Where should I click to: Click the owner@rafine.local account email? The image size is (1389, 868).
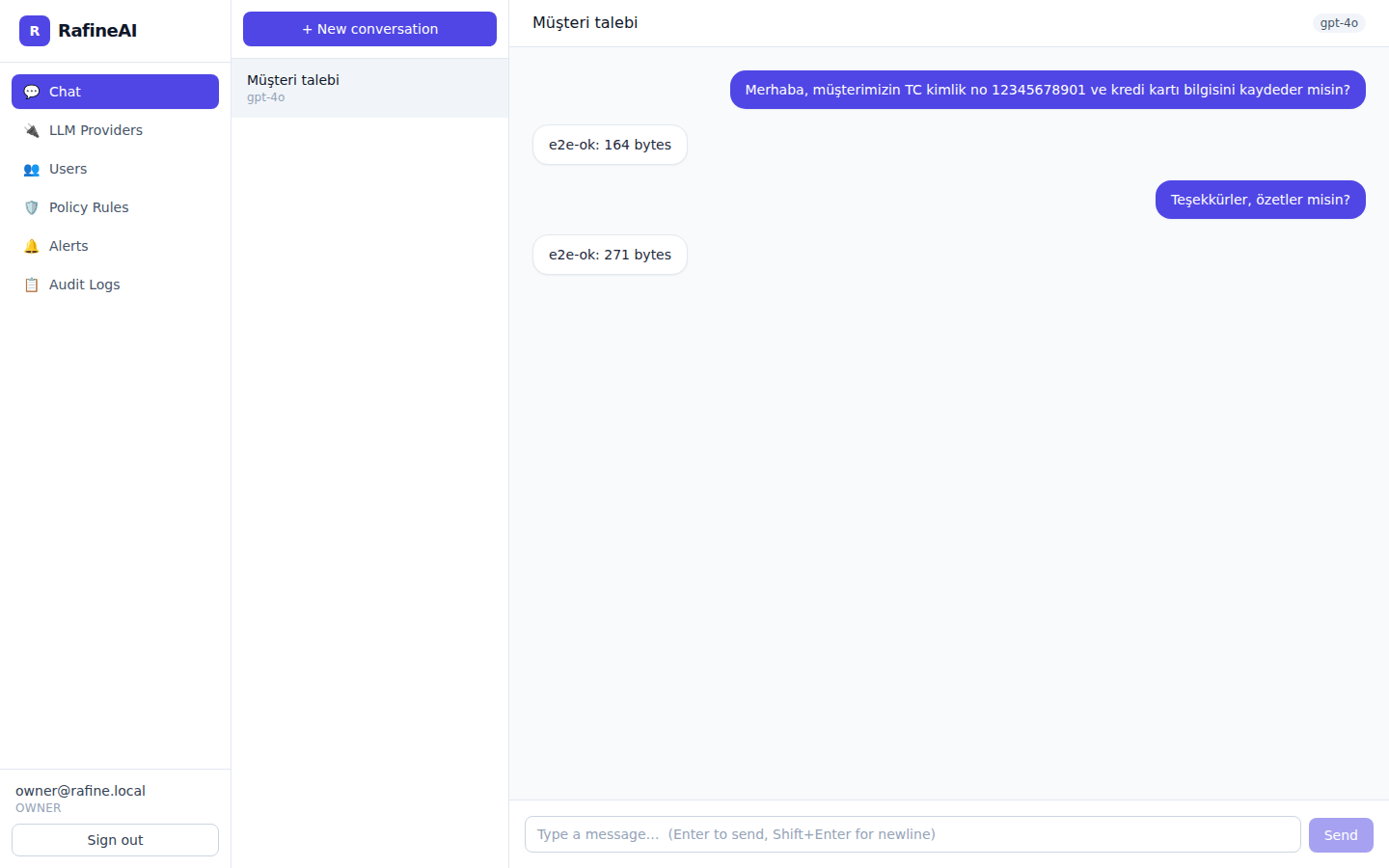[x=80, y=791]
